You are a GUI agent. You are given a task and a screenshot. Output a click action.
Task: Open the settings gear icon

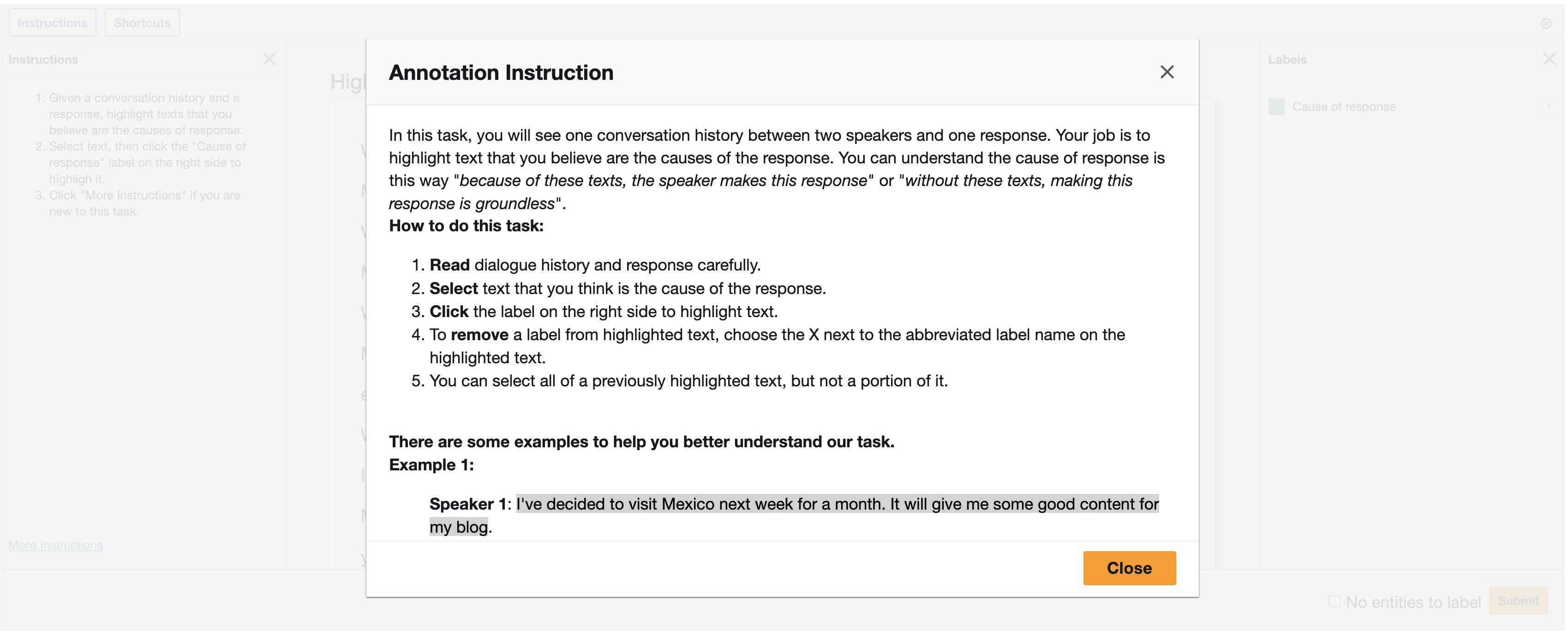pyautogui.click(x=1545, y=23)
